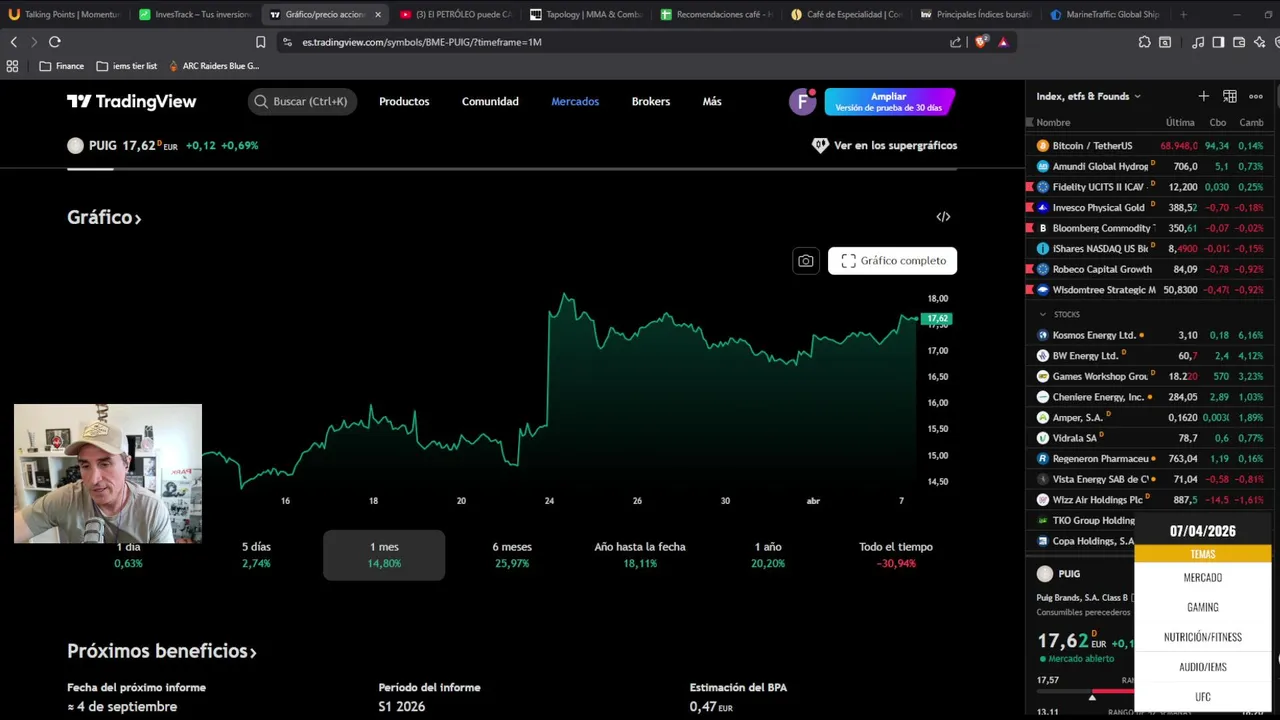Select Games Workshop Group row

pos(1149,377)
